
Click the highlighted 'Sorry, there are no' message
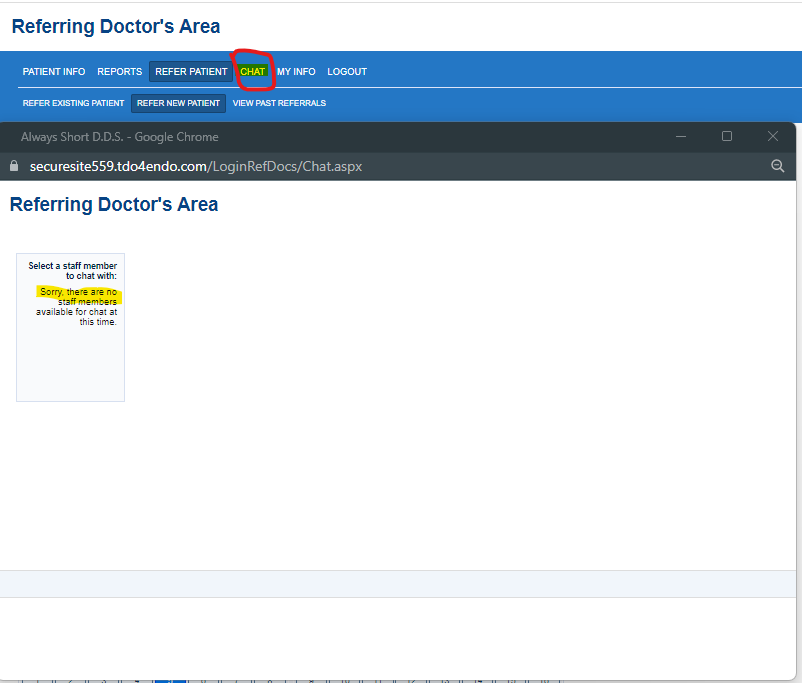[x=78, y=292]
